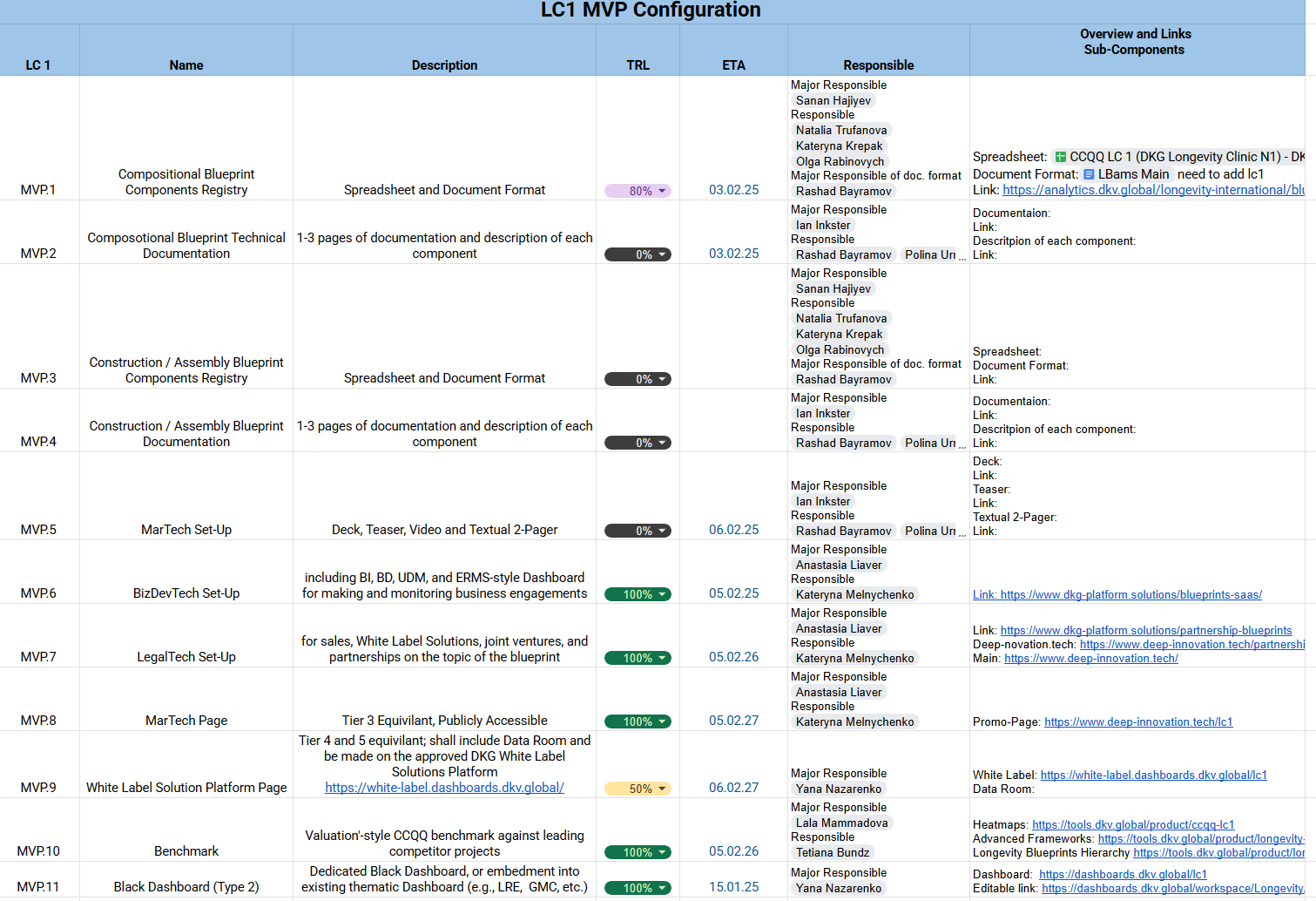Open the 100% TRL dropdown for Black Dashboard
This screenshot has width=1316, height=901.
pos(662,888)
